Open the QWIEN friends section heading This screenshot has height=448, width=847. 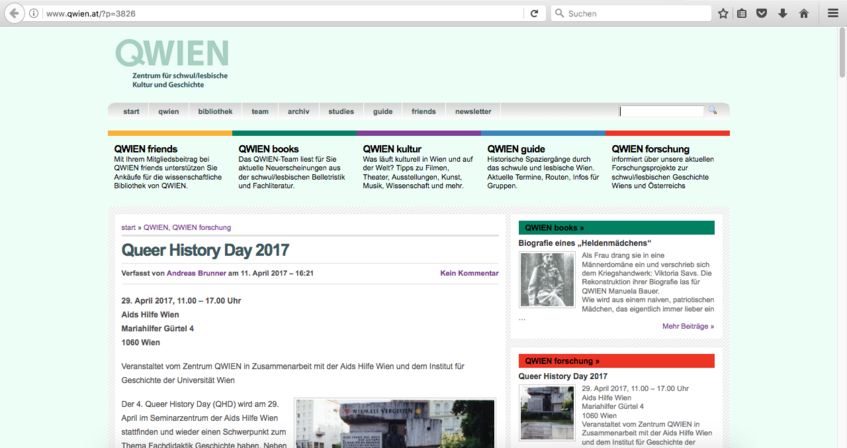(145, 149)
